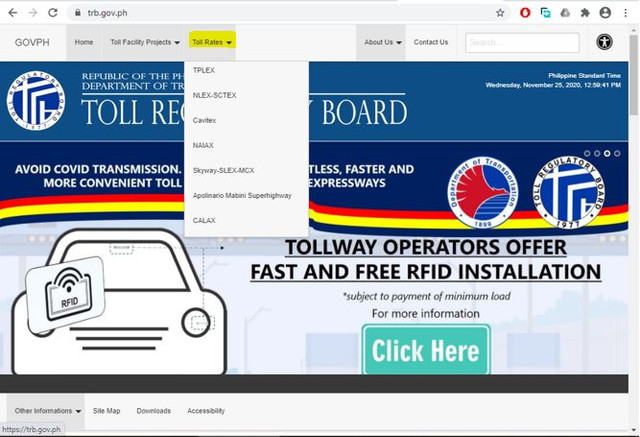This screenshot has height=437, width=640.
Task: Click the browser forward arrow
Action: (x=33, y=13)
